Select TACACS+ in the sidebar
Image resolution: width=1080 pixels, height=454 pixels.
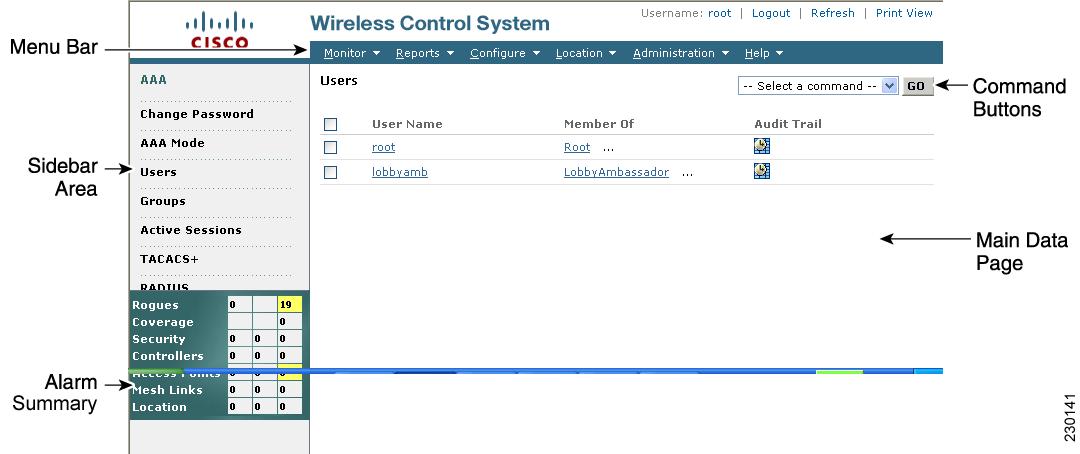point(169,259)
